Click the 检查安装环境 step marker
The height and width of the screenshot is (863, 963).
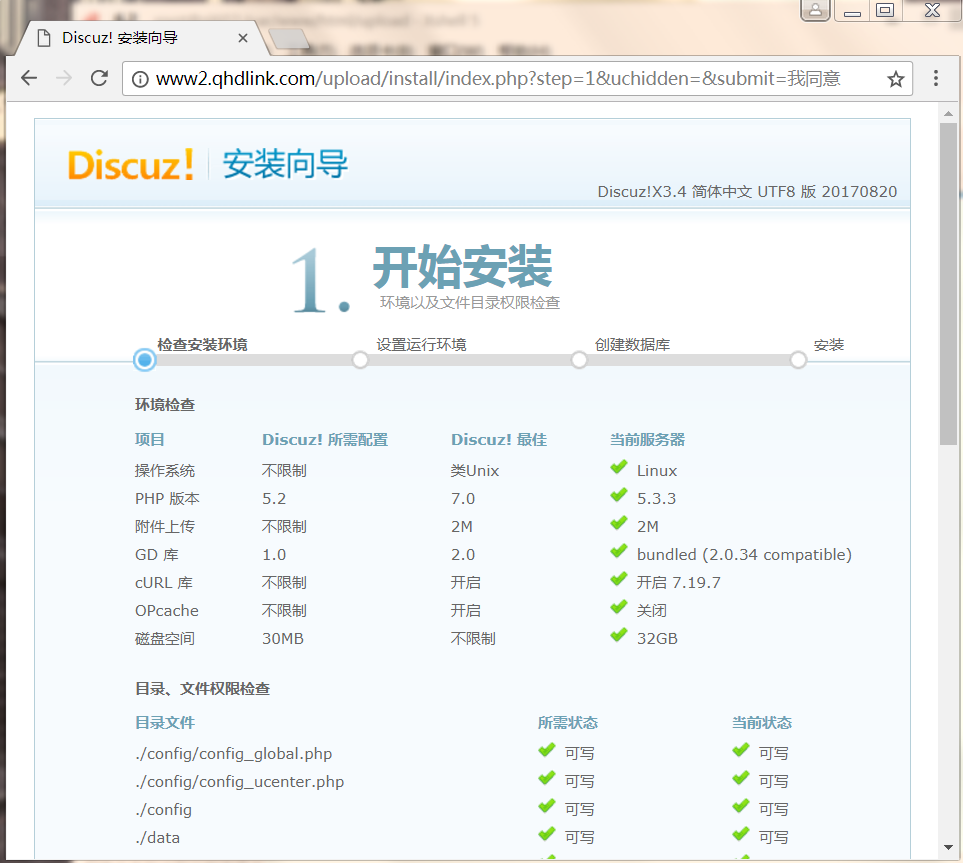click(x=145, y=360)
